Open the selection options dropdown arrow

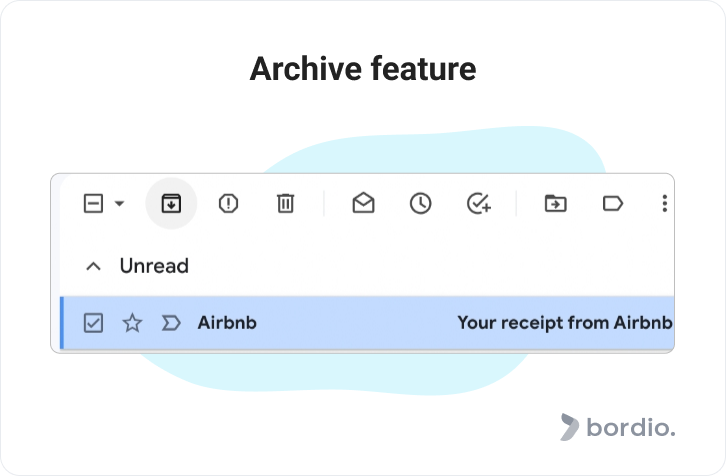tap(119, 203)
